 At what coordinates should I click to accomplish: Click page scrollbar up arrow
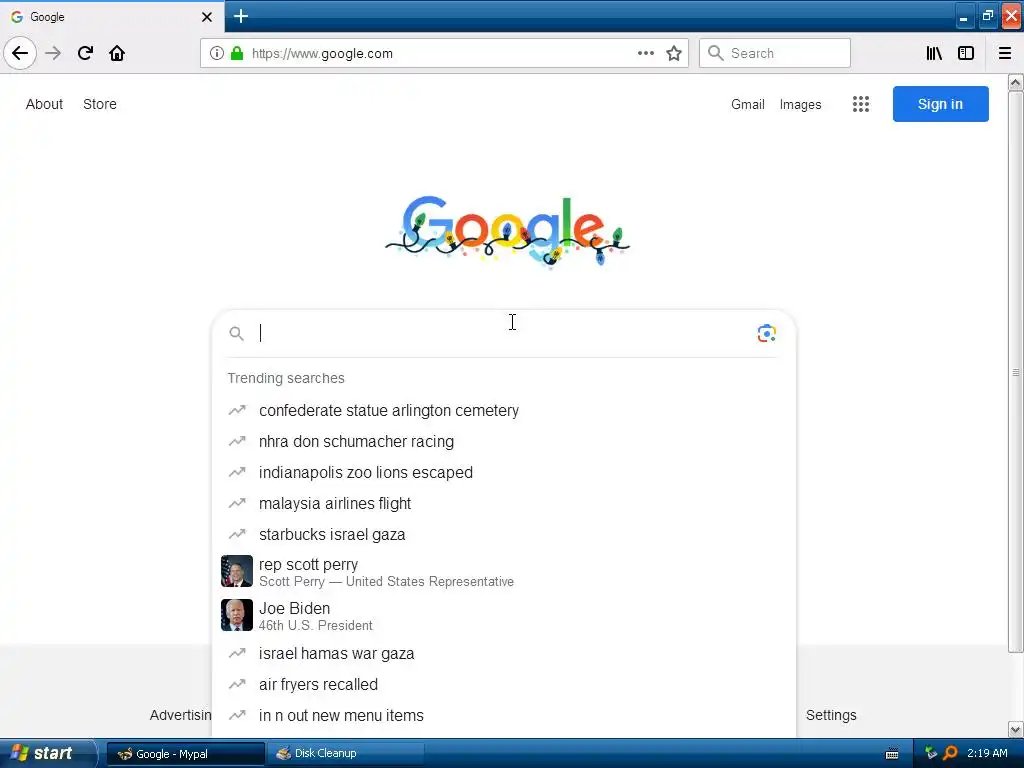1016,82
